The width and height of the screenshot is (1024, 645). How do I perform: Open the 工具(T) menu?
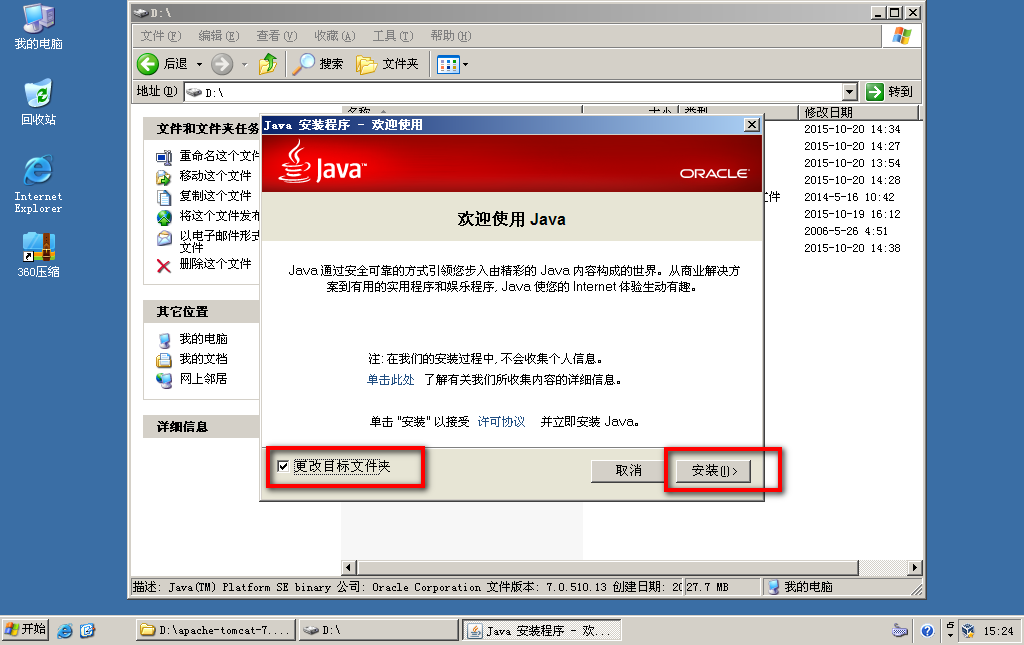[393, 36]
